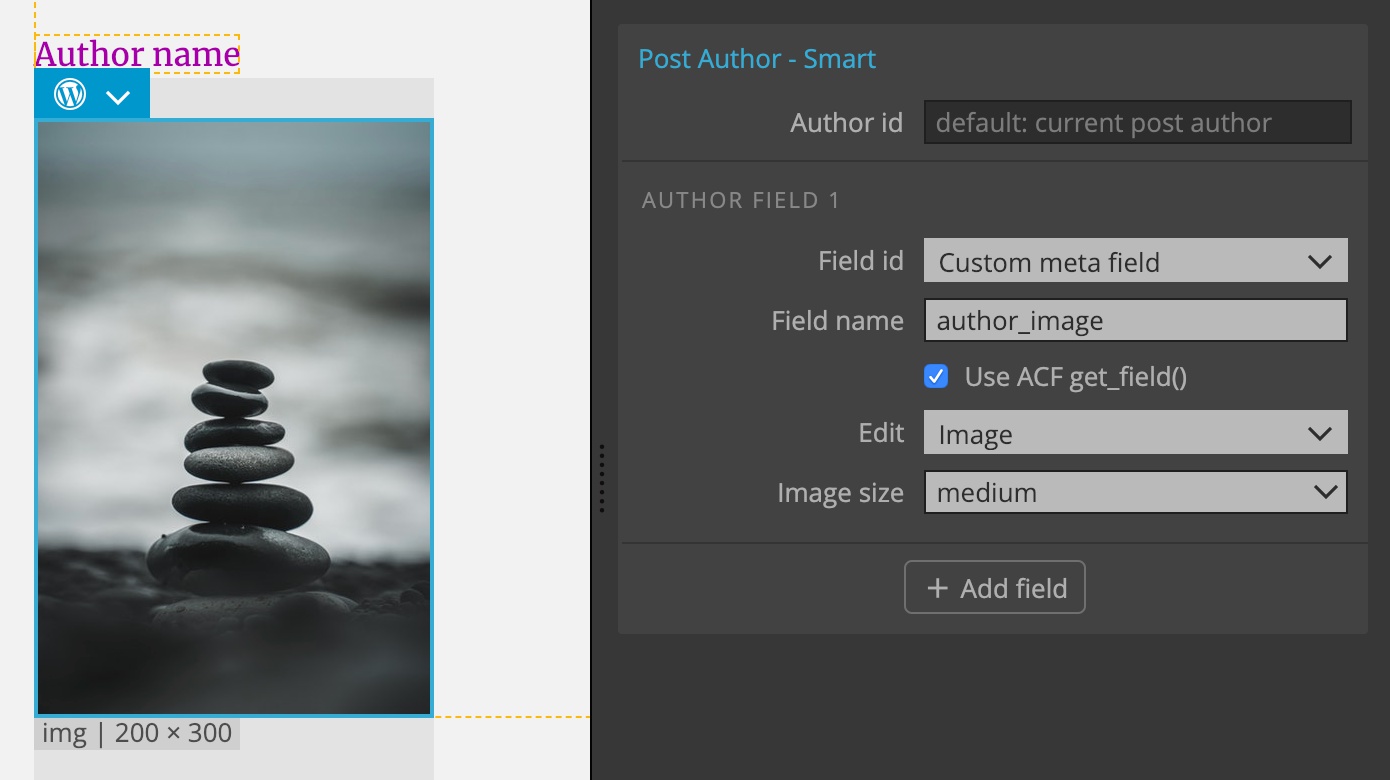This screenshot has height=780, width=1390.
Task: Edit the Field name author_image input
Action: pos(1136,320)
